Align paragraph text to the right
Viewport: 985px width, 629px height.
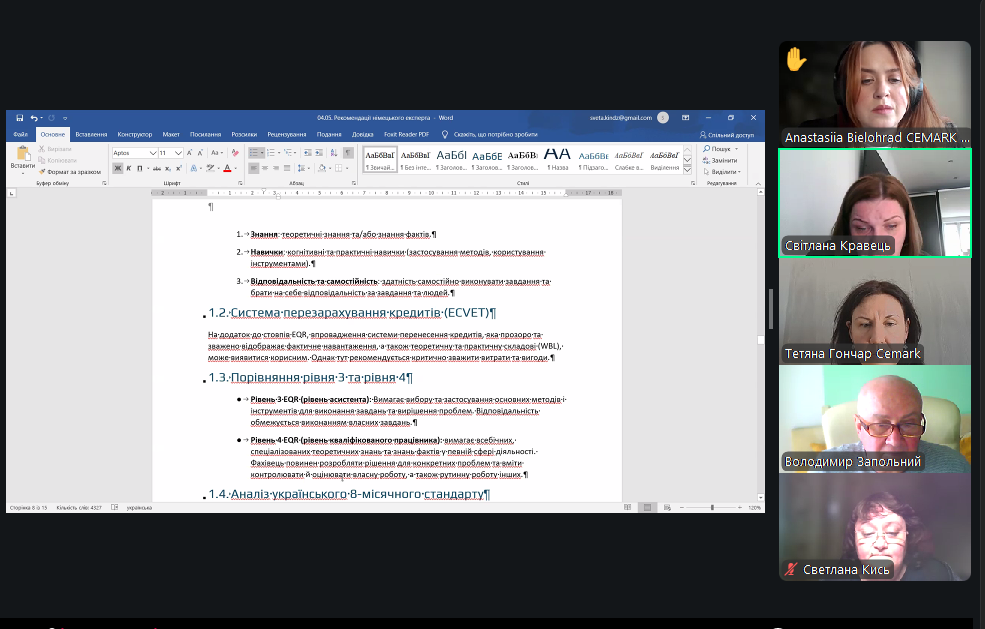tap(276, 168)
